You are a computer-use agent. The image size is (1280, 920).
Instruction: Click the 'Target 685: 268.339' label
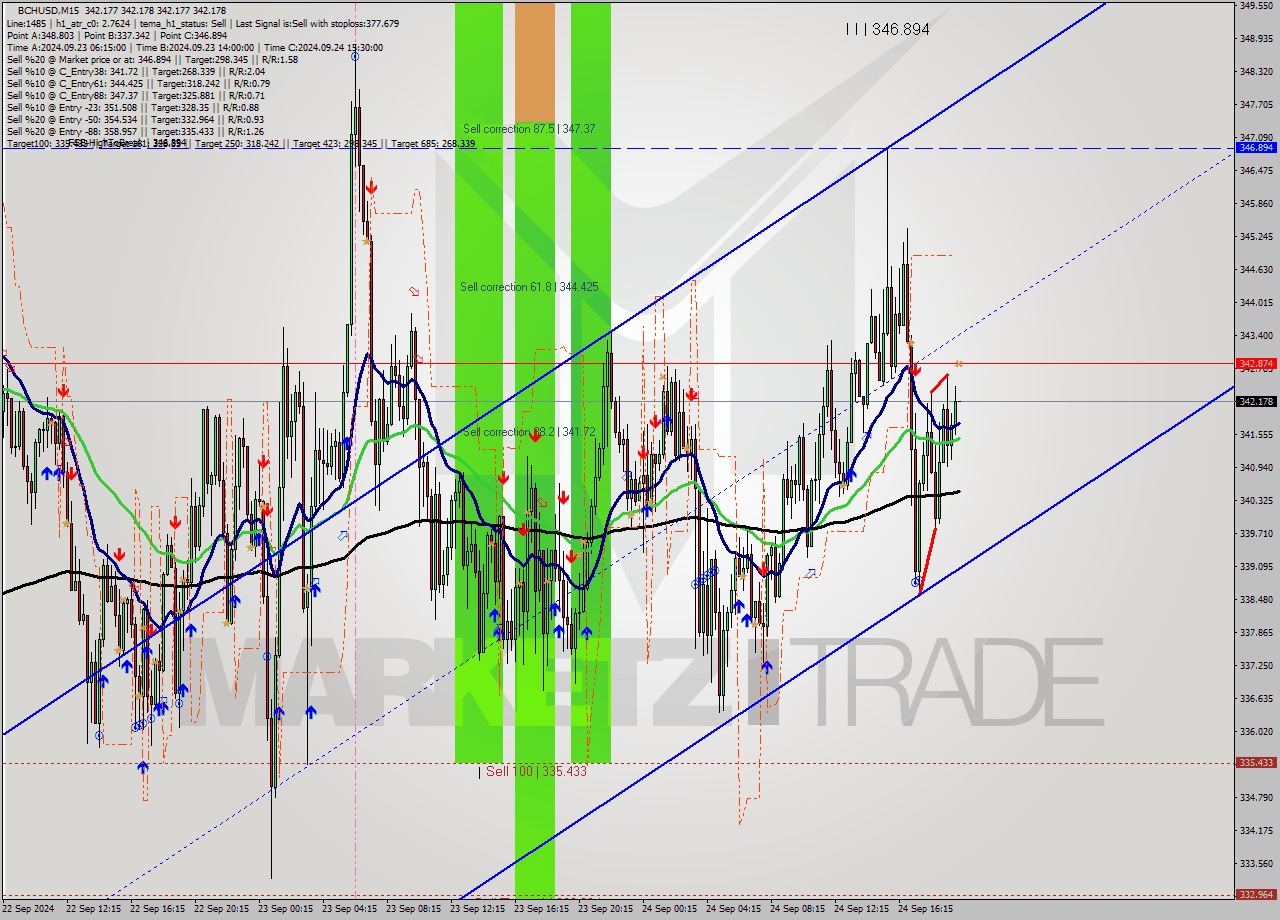tap(433, 144)
